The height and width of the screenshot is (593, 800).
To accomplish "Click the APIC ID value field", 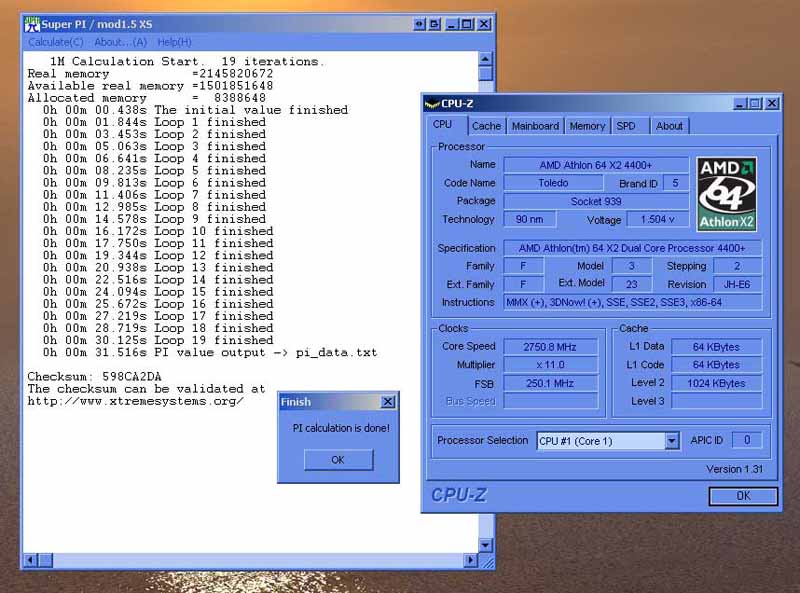I will 747,440.
